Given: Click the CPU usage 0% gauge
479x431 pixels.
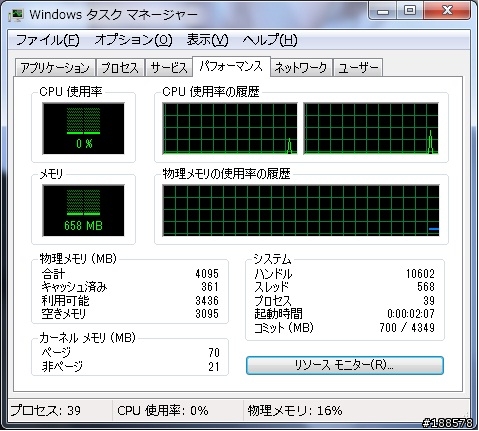Looking at the screenshot, I should point(83,128).
